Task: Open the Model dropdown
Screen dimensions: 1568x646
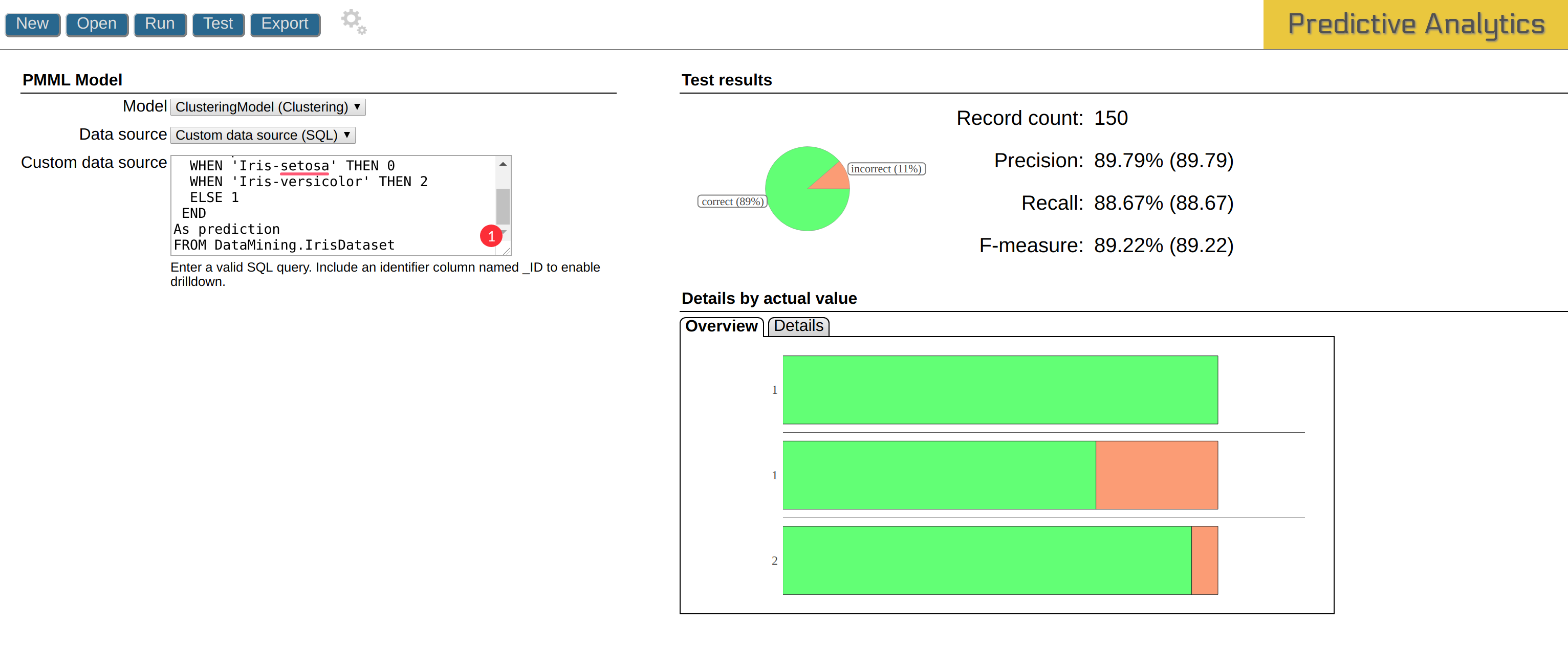Action: [x=268, y=107]
